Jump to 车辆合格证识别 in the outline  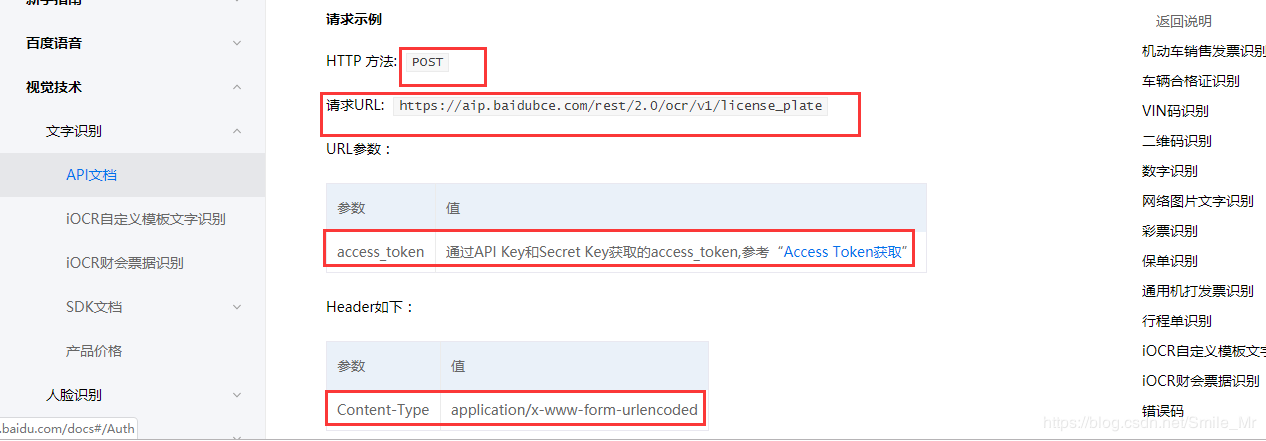[1190, 81]
